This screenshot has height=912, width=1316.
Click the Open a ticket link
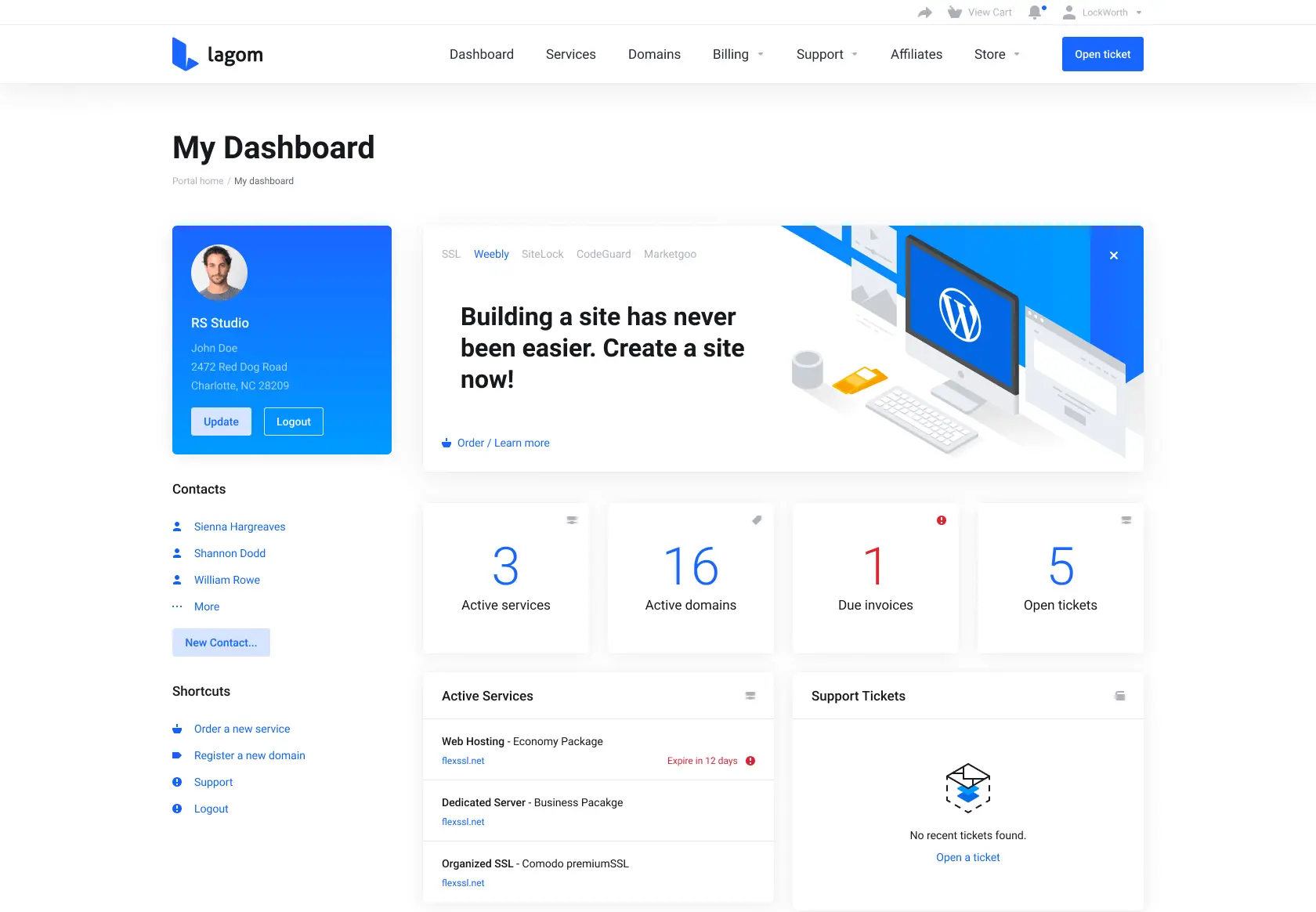(968, 857)
